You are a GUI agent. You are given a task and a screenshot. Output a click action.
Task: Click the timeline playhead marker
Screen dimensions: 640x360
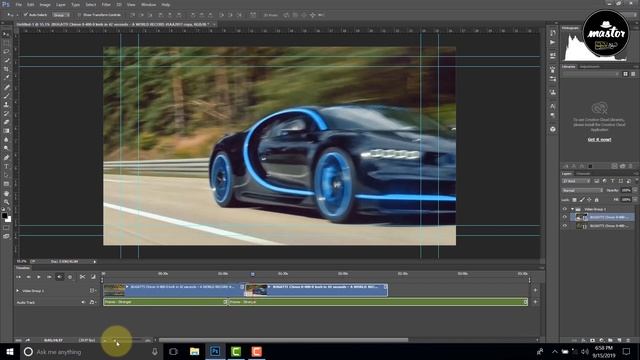coord(253,274)
